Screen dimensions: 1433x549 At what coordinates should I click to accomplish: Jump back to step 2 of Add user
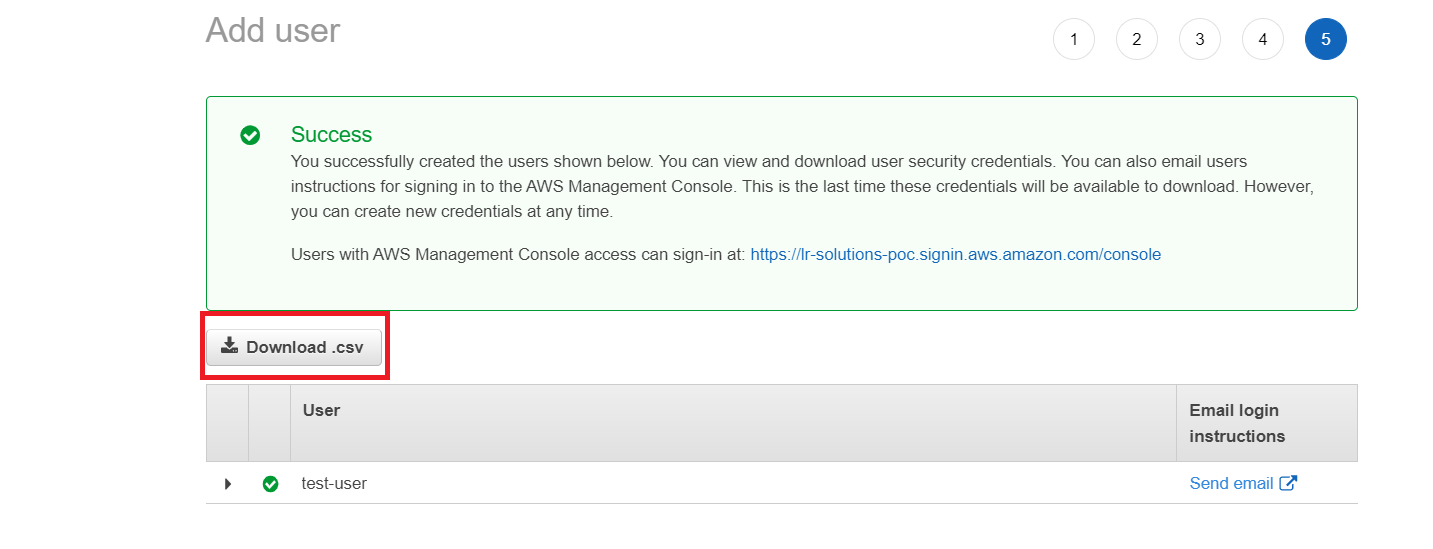pyautogui.click(x=1137, y=40)
